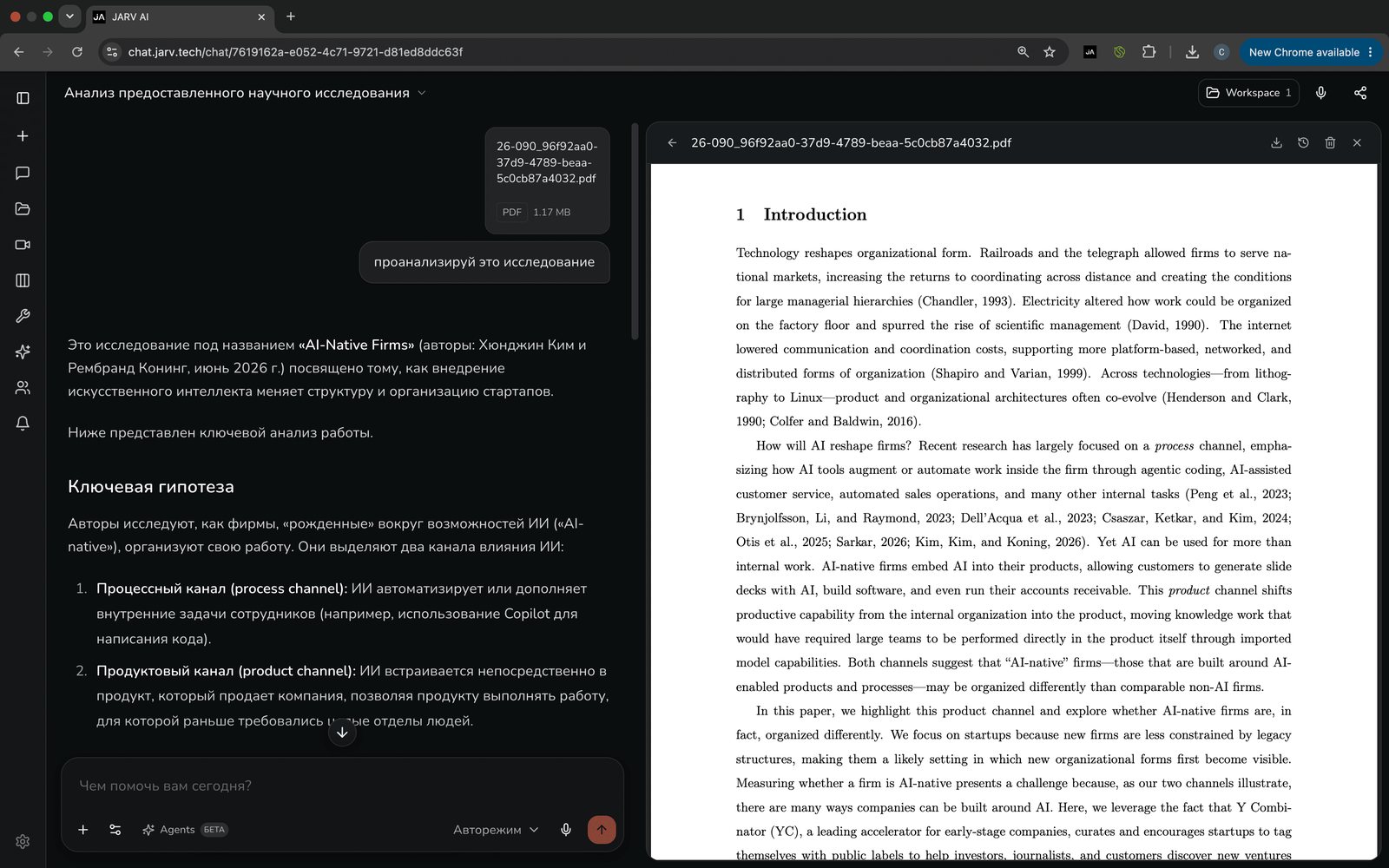Download the PDF from viewer header
The image size is (1389, 868).
pos(1276,143)
